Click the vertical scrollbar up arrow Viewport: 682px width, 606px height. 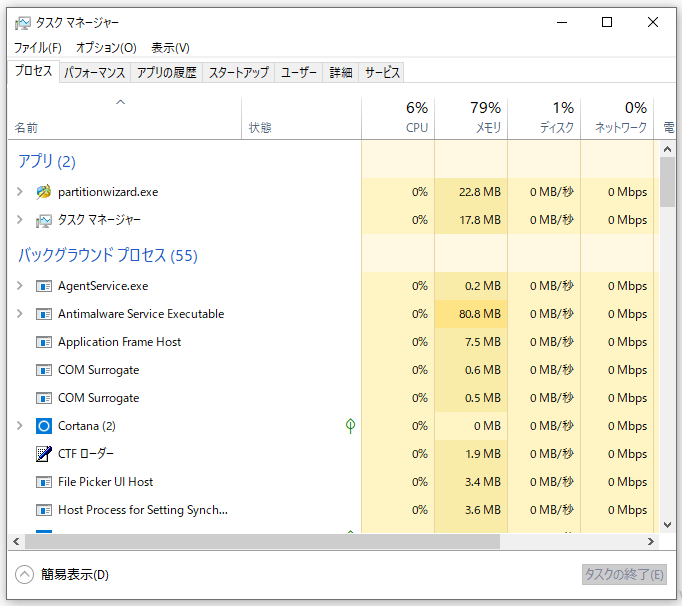click(667, 149)
